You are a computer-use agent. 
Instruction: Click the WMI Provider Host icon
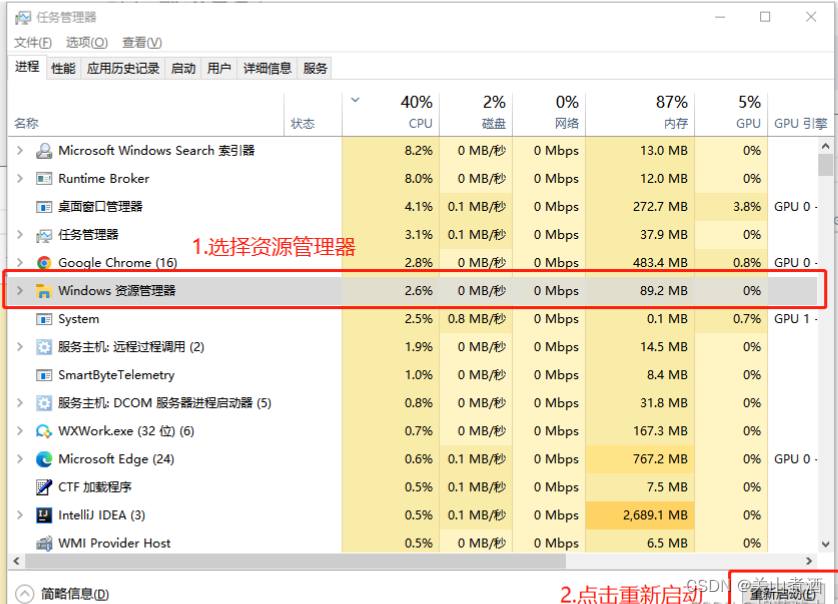[44, 543]
